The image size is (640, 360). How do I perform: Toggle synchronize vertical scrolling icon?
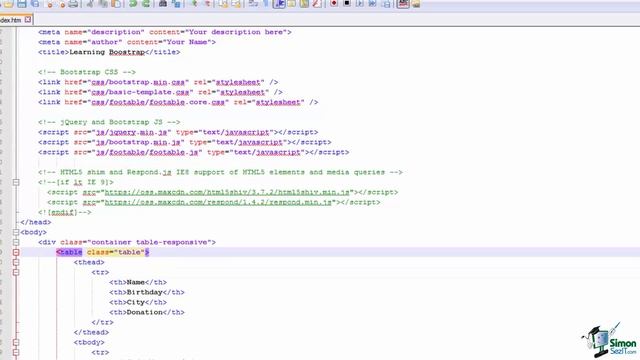tap(223, 4)
